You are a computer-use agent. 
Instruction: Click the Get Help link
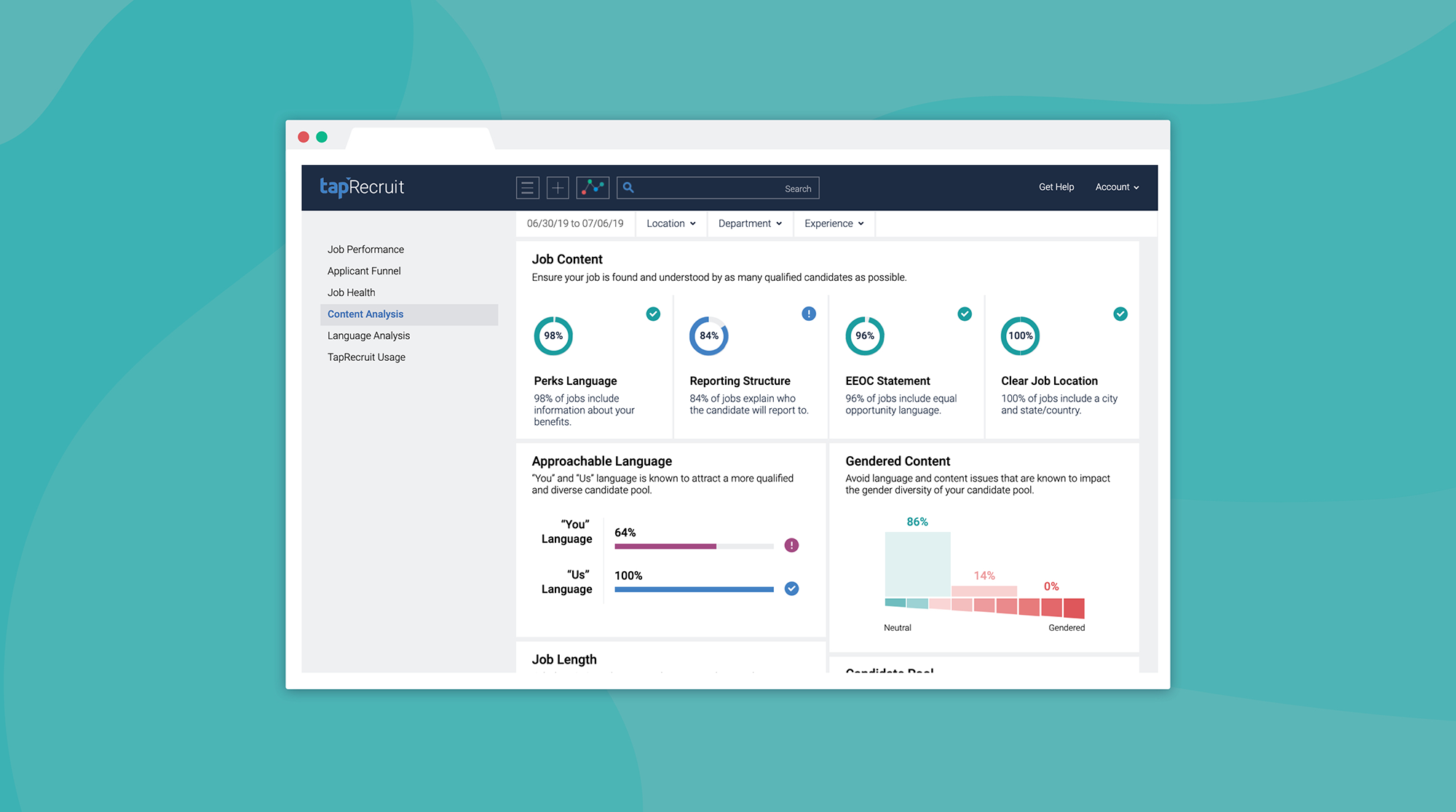[1056, 187]
